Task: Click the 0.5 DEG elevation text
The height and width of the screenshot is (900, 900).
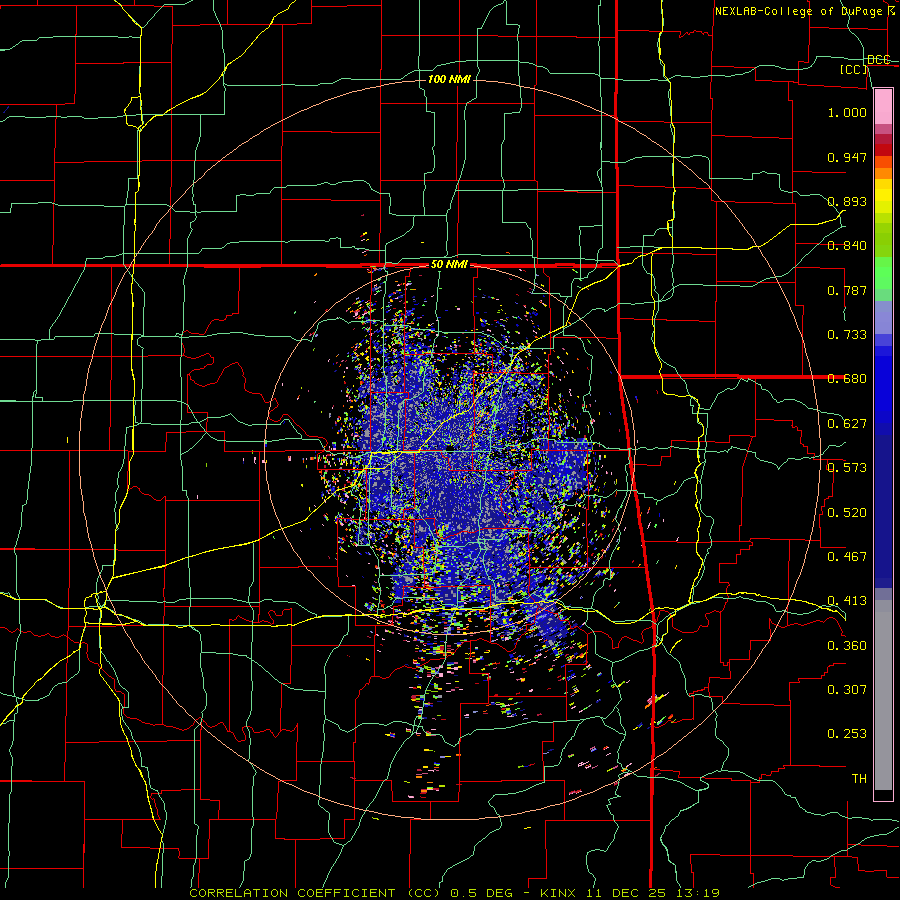Action: point(481,893)
